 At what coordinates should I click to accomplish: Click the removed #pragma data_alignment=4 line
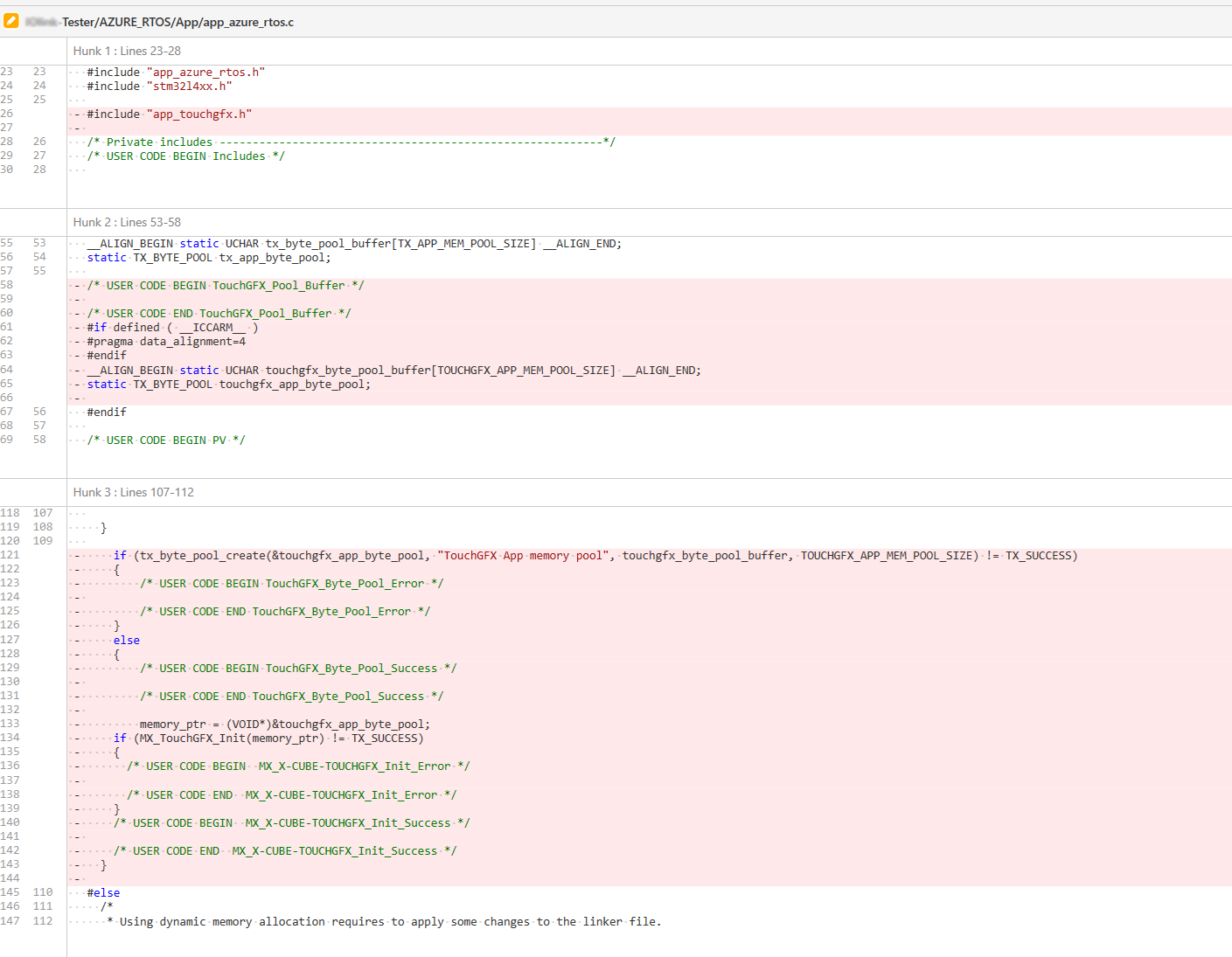point(166,342)
